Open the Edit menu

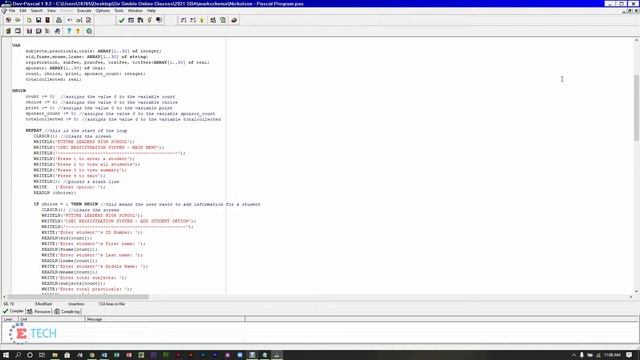pos(23,11)
